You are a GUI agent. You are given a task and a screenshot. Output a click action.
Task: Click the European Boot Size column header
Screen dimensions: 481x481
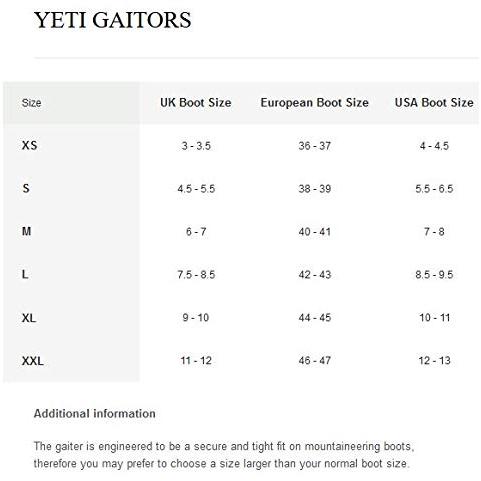click(x=314, y=103)
